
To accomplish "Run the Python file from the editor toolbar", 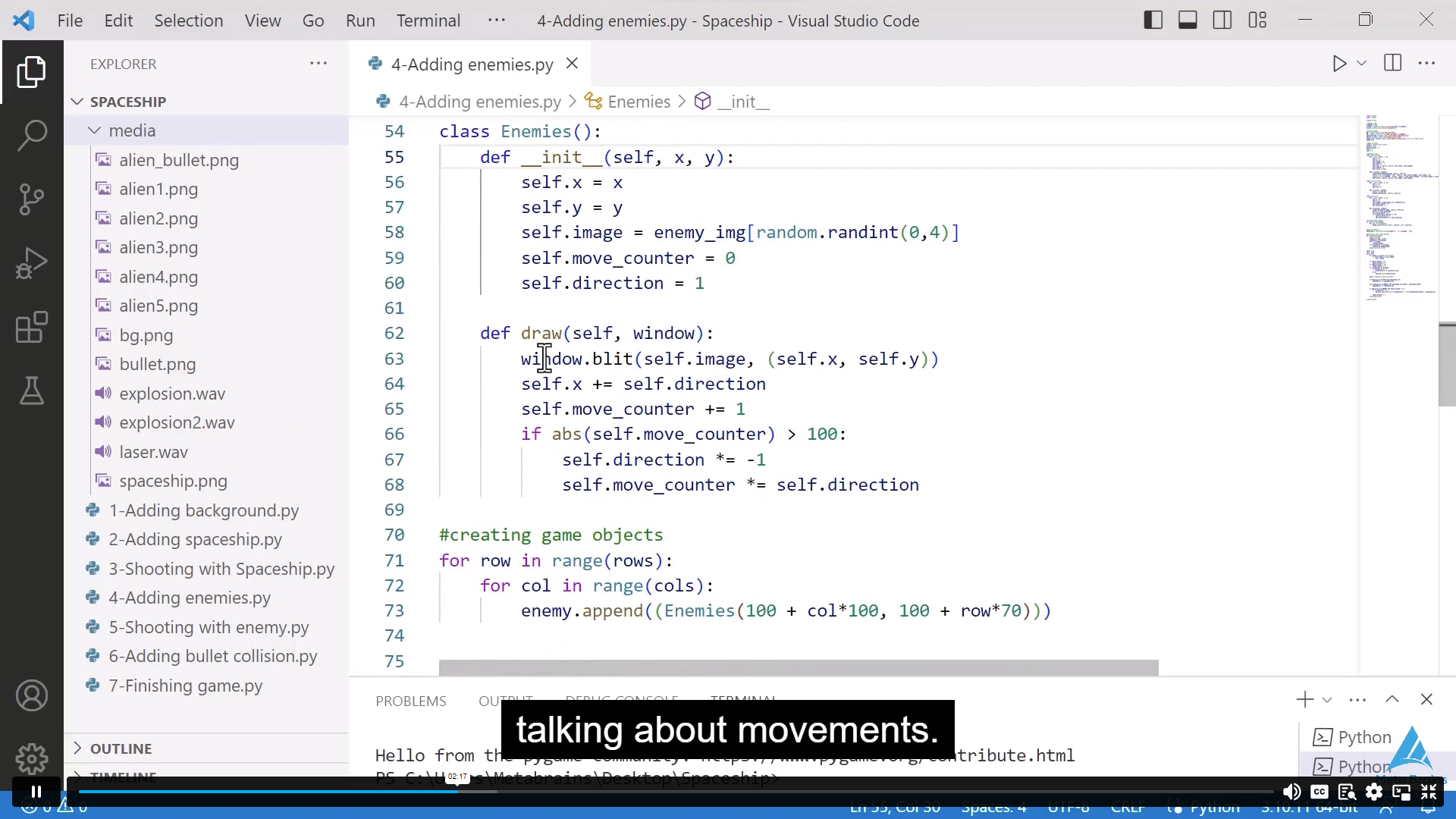I will click(1339, 64).
